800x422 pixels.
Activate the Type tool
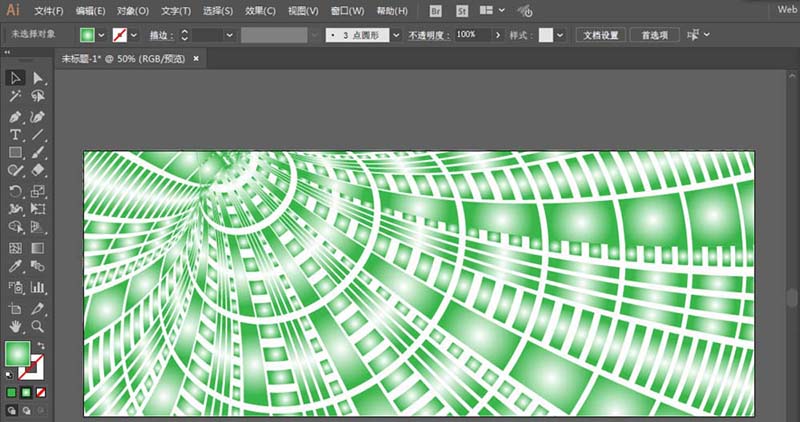(x=15, y=135)
